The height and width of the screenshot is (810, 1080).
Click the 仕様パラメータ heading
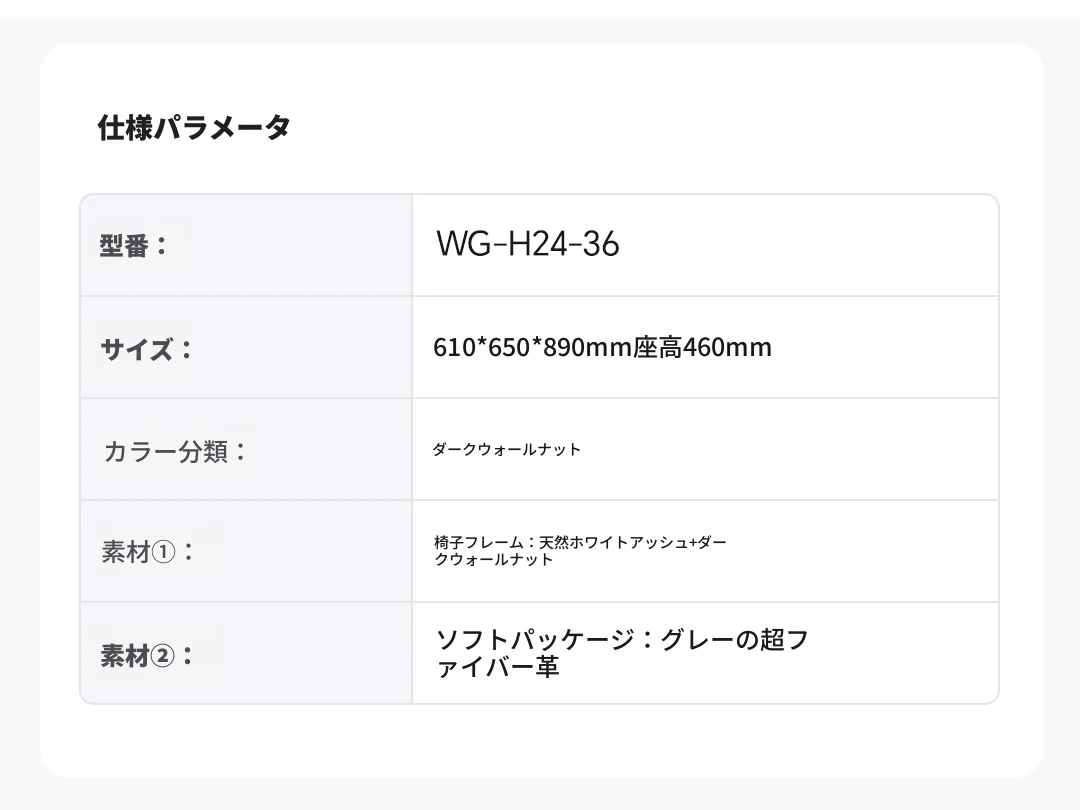194,127
